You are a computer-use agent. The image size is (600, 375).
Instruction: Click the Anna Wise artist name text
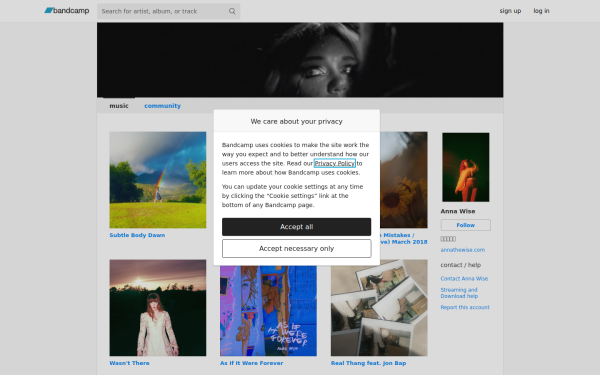[x=458, y=211]
